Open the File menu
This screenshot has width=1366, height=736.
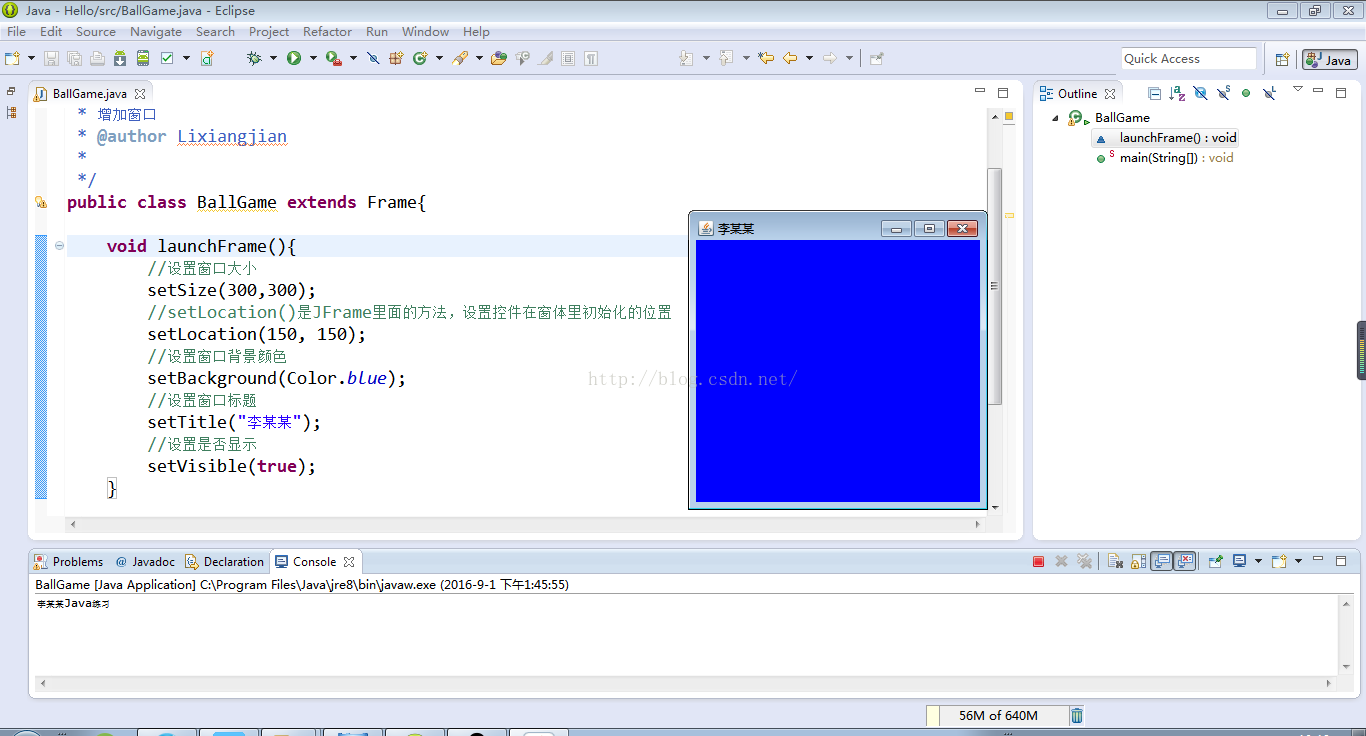point(16,31)
